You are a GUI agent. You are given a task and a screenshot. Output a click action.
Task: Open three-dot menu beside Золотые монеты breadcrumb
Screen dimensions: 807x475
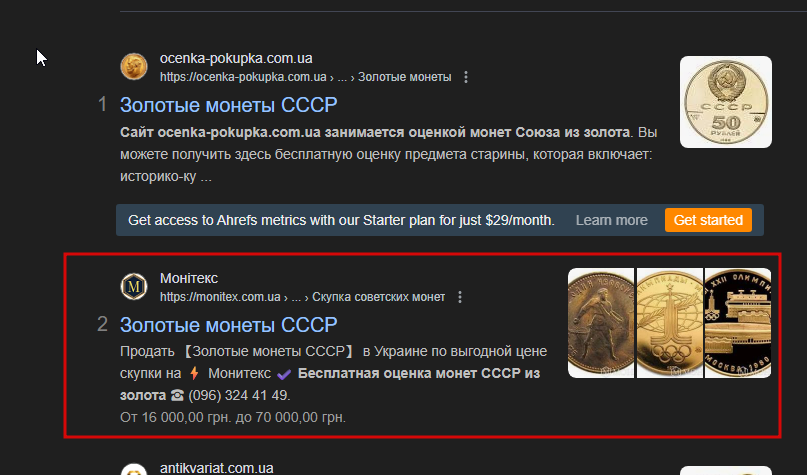click(x=466, y=77)
